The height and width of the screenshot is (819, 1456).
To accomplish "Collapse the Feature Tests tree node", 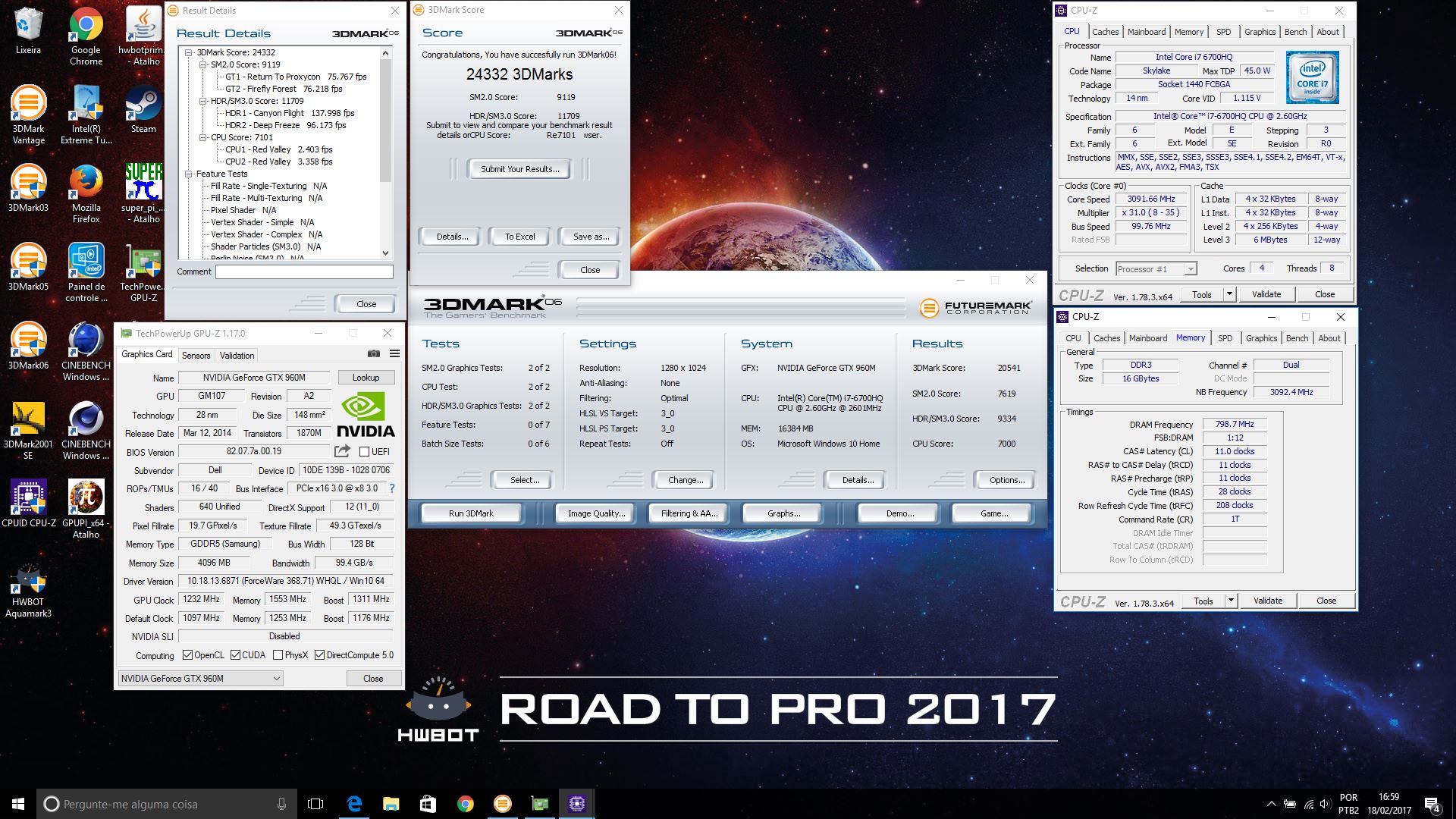I will pos(189,174).
